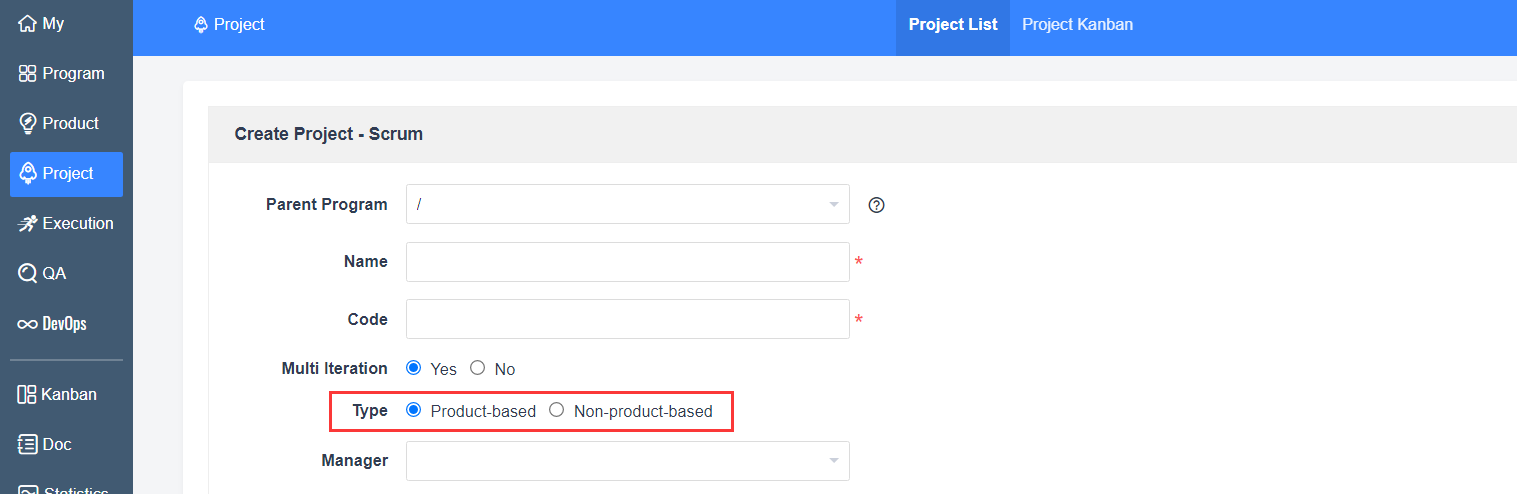The width and height of the screenshot is (1517, 494).
Task: Open the My home sidebar icon
Action: tap(28, 23)
